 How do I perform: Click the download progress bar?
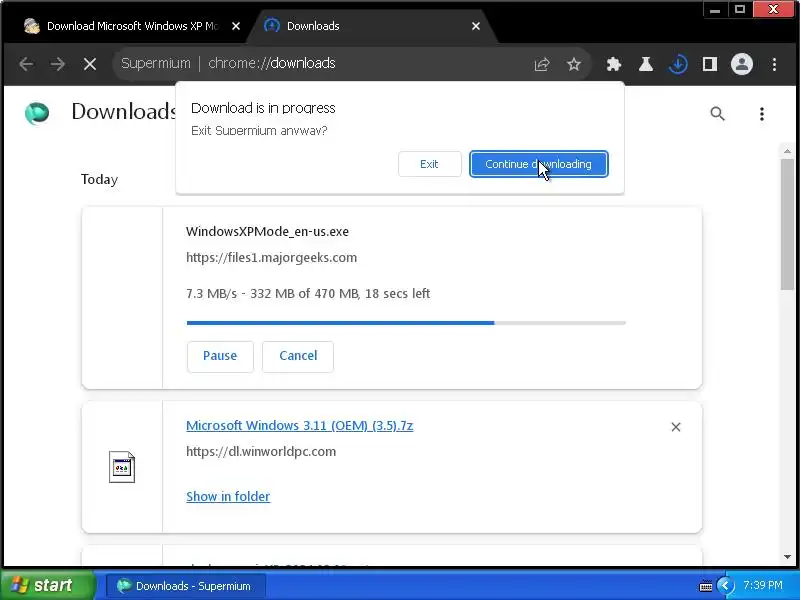[x=406, y=323]
